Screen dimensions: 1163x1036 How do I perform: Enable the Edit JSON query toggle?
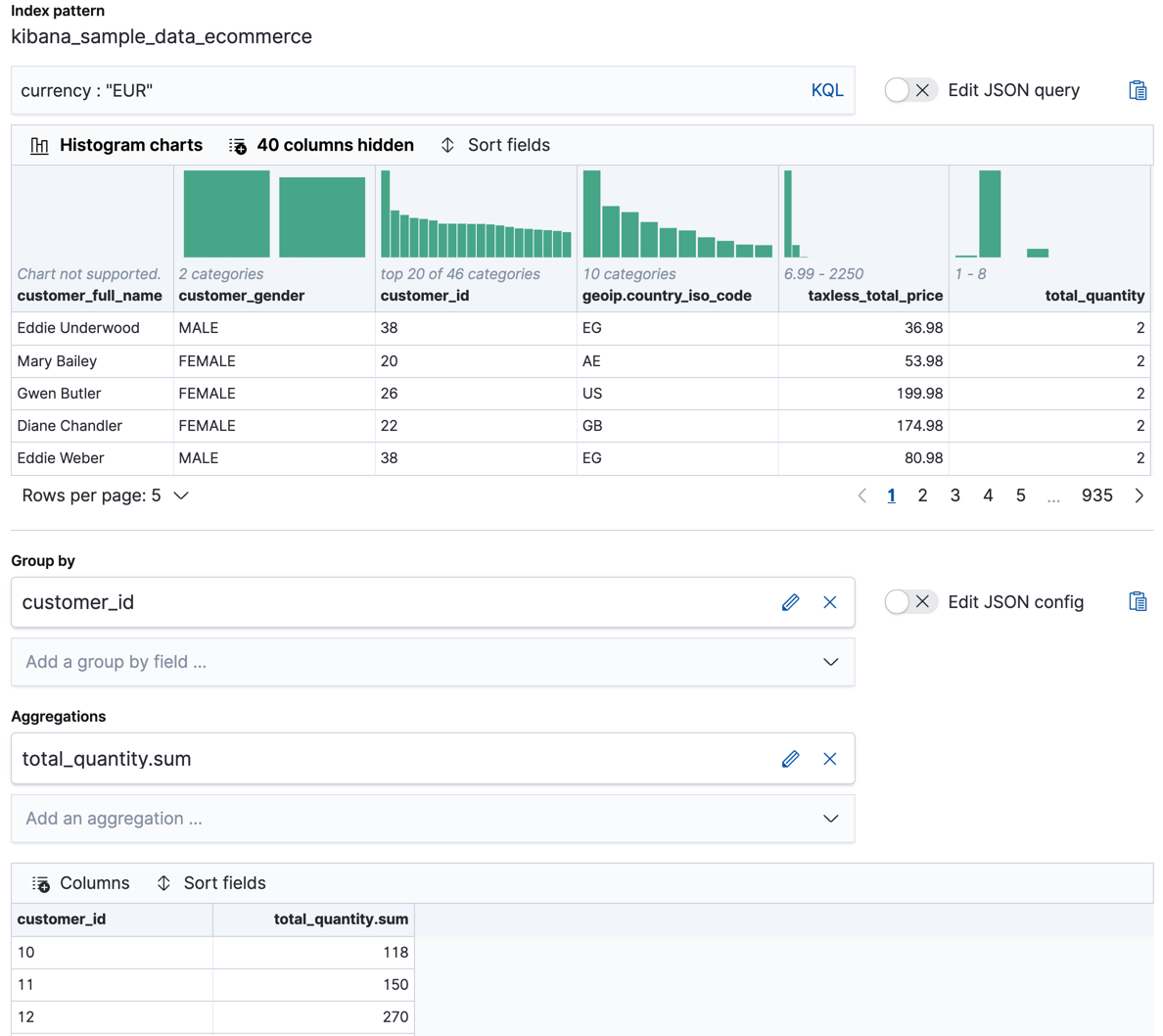pos(909,89)
